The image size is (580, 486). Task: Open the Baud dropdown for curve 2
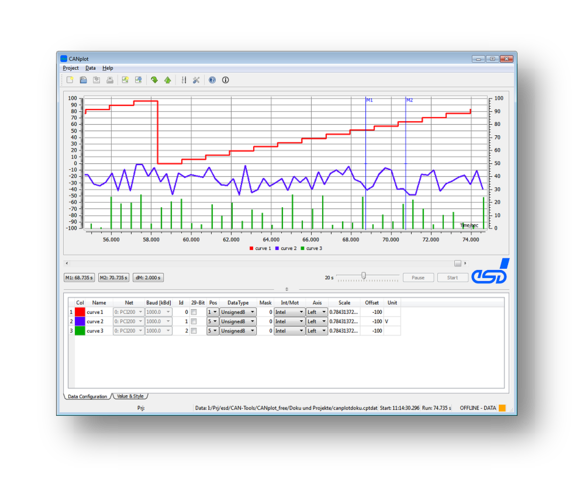click(158, 321)
